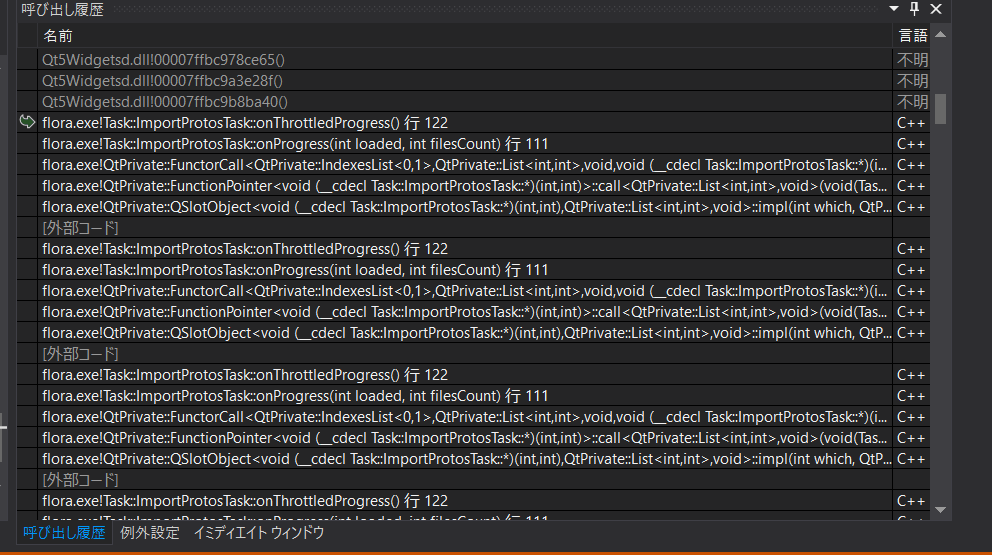Open the 呼び出し履歴 window options dropdown arrow
Screen dimensions: 992x555
click(894, 10)
